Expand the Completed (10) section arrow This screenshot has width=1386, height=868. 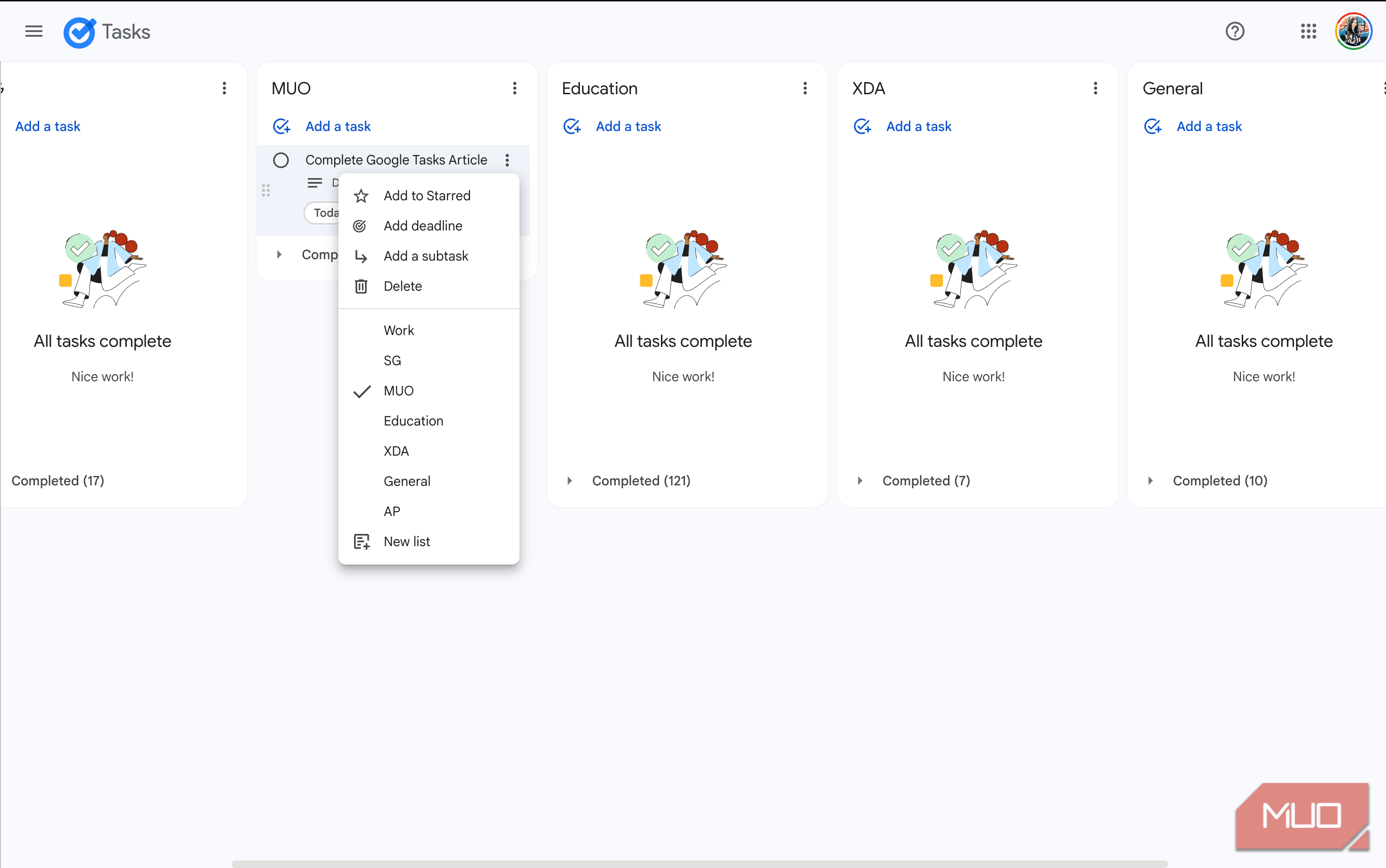[1151, 481]
